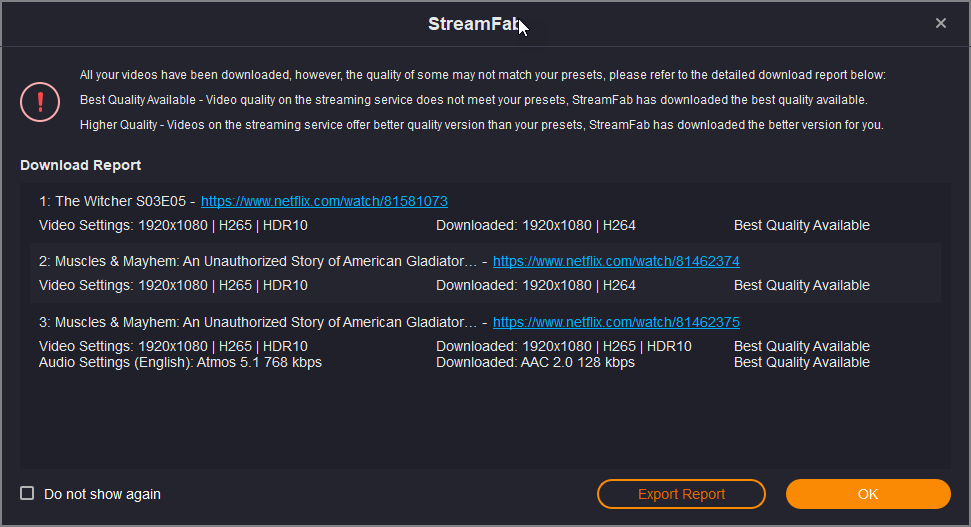Image resolution: width=971 pixels, height=527 pixels.
Task: Open The Witcher S03E05 Netflix link
Action: (x=324, y=201)
